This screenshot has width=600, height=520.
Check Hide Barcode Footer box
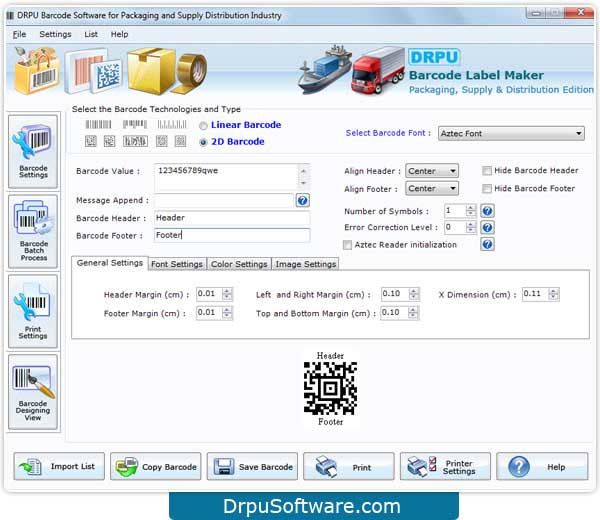point(487,189)
